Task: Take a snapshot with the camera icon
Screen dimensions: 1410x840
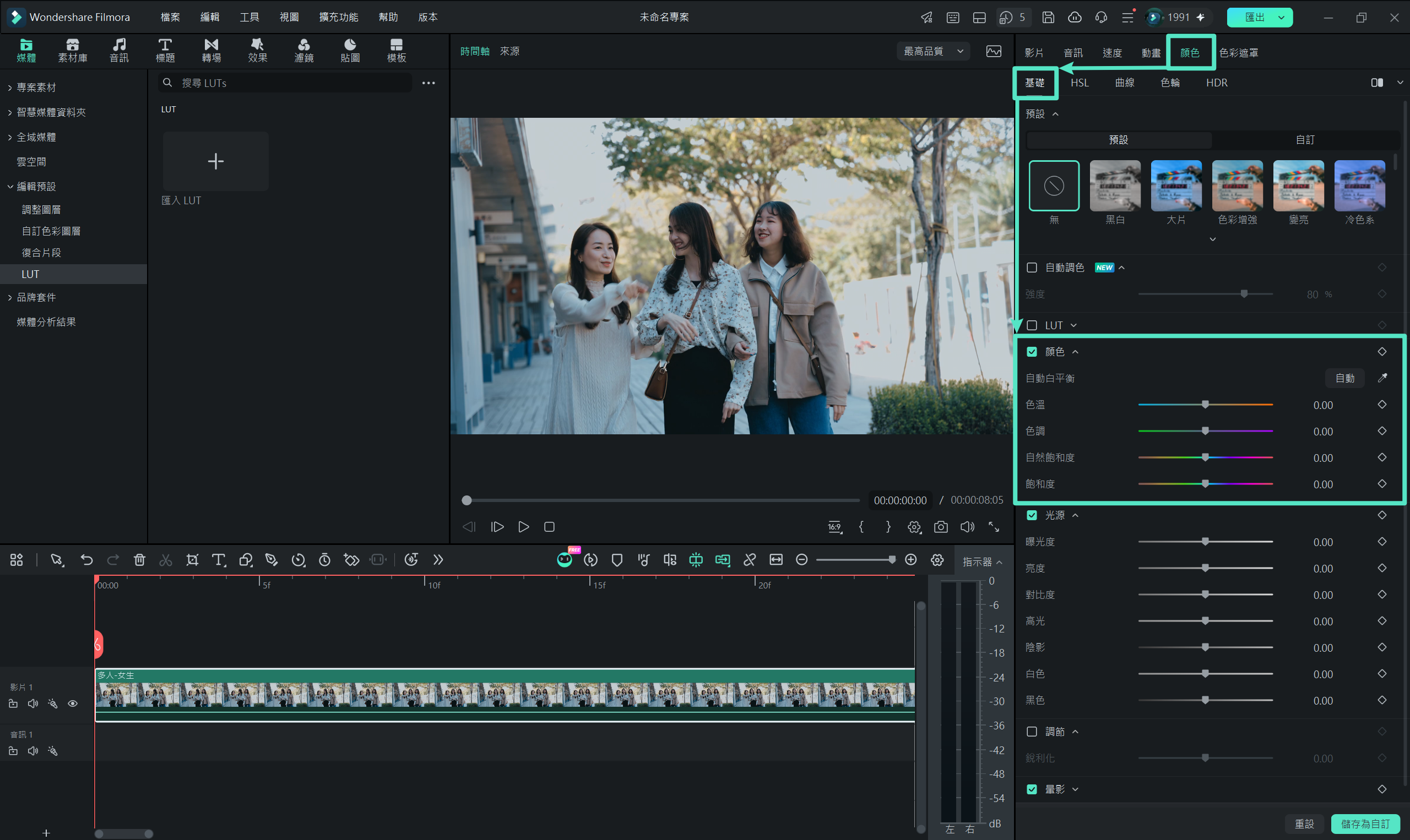Action: [941, 527]
